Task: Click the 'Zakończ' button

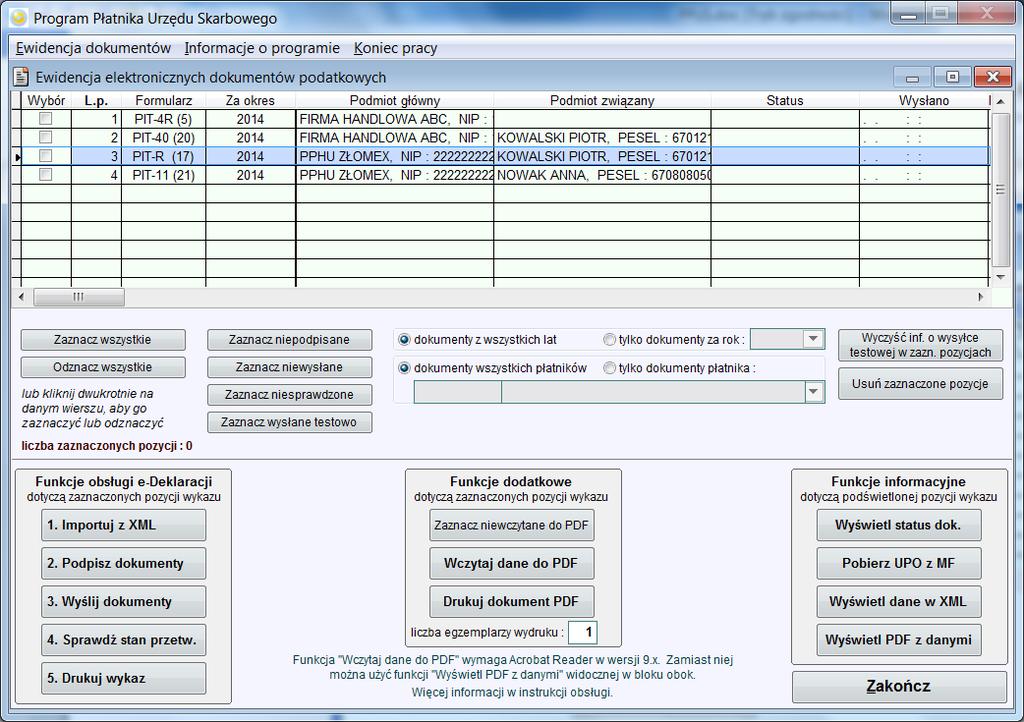Action: point(899,686)
